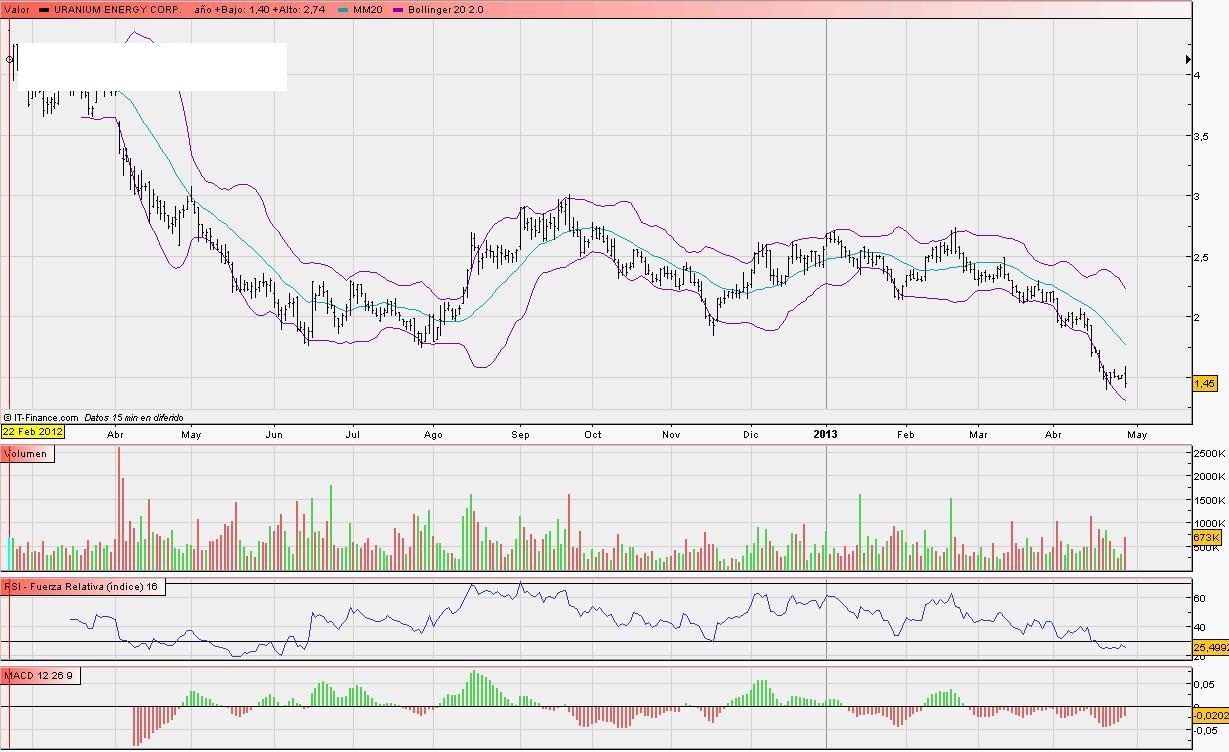Click the RSI current value tag
The width and height of the screenshot is (1229, 752).
pyautogui.click(x=1210, y=647)
